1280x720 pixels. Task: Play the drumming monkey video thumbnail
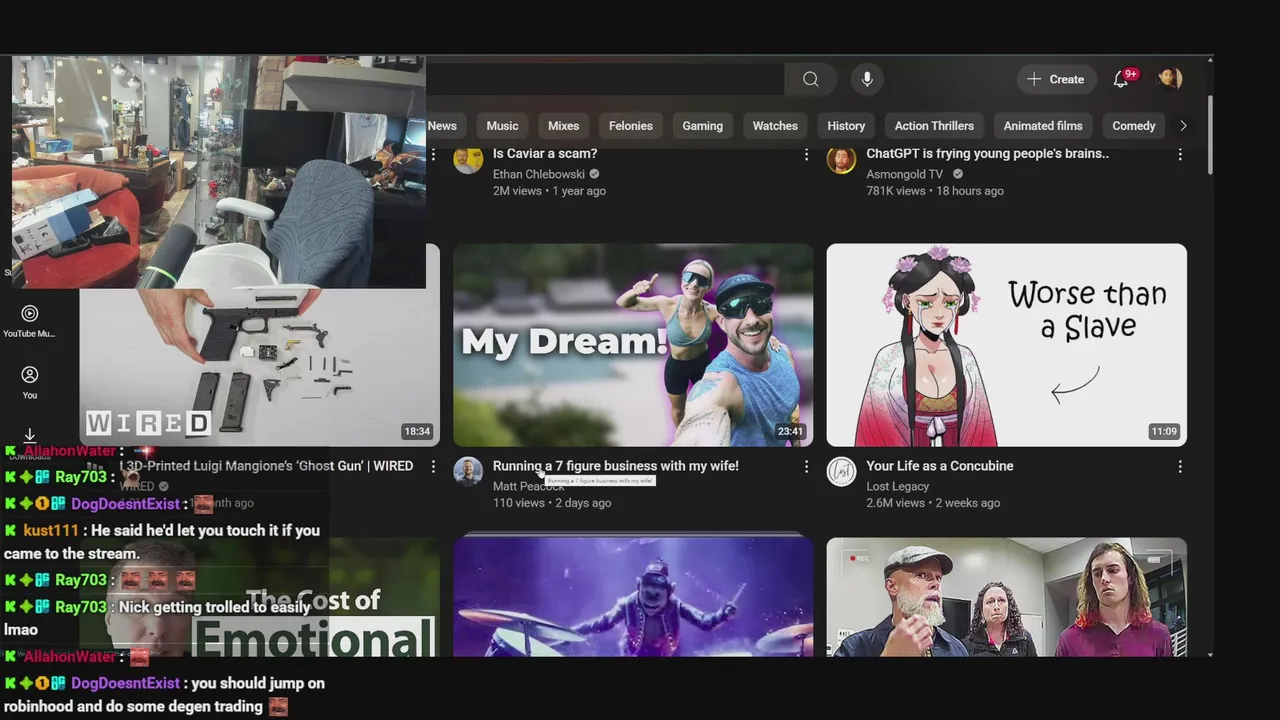pos(633,597)
